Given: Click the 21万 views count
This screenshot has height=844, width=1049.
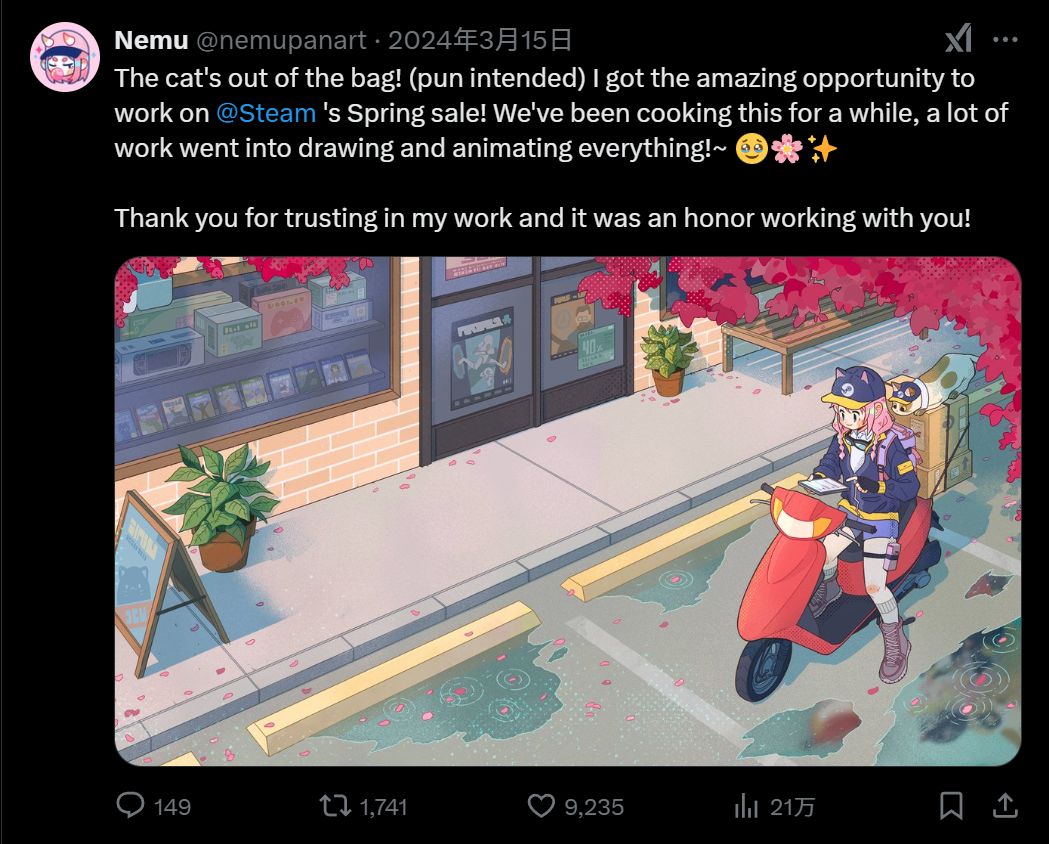Looking at the screenshot, I should pos(792,806).
